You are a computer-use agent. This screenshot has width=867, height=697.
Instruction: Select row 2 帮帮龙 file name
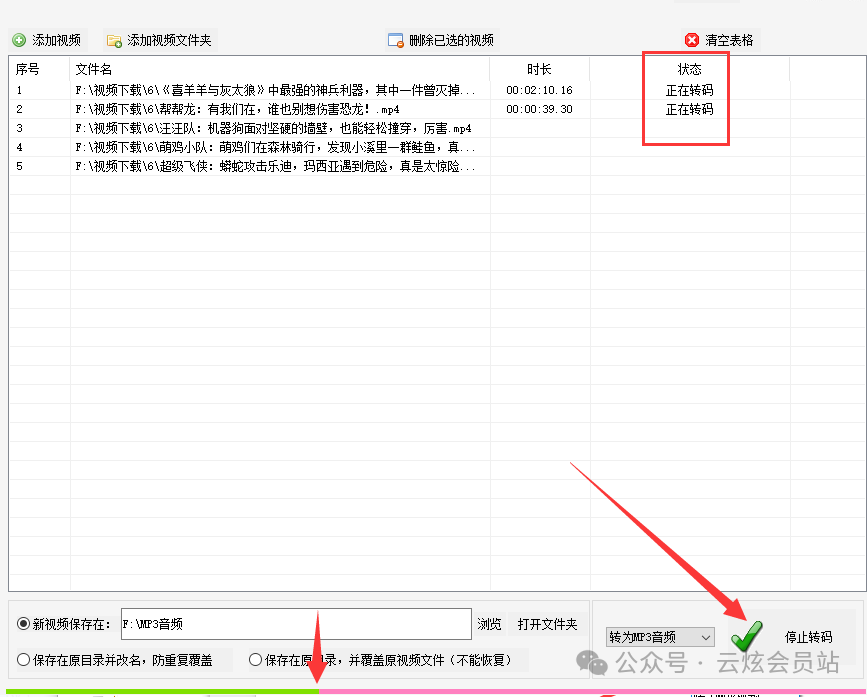[x=237, y=109]
